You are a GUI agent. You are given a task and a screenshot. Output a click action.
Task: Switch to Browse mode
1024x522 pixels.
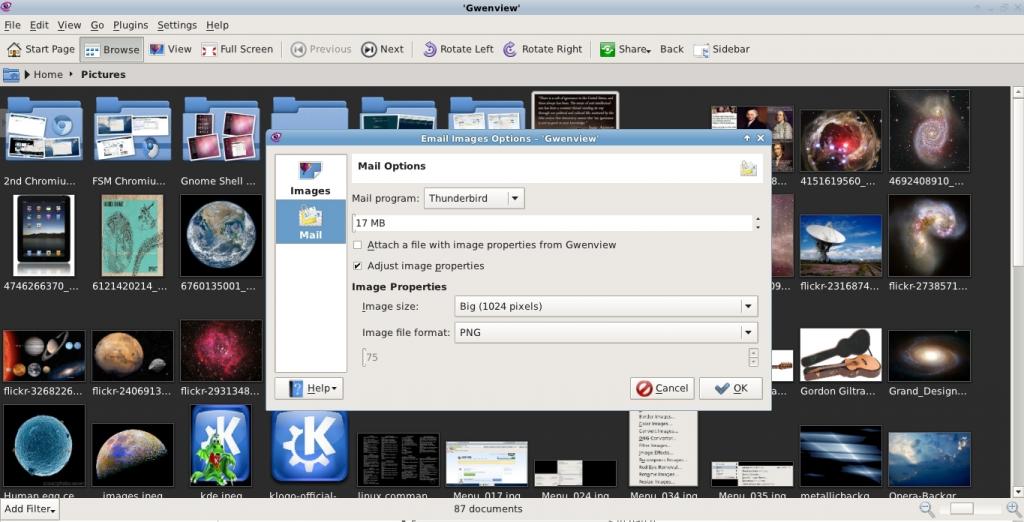(112, 49)
